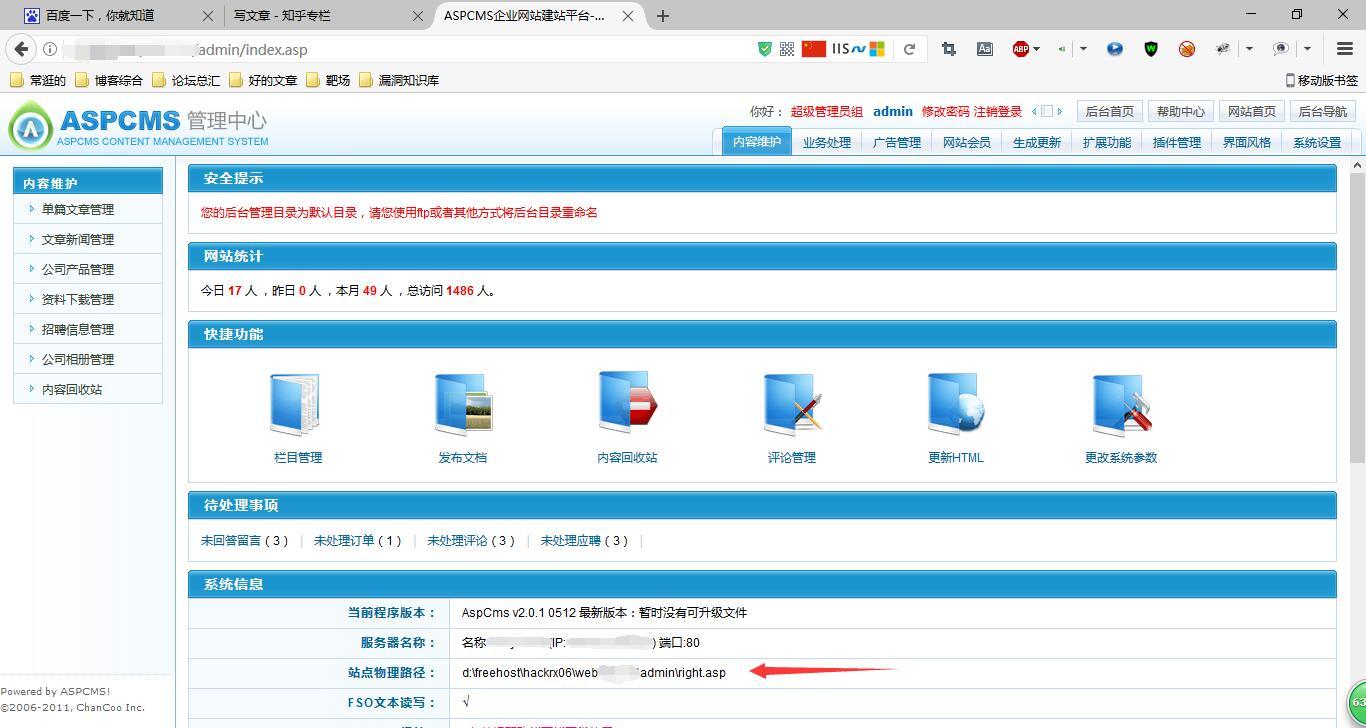This screenshot has height=728, width=1366.
Task: Open the 网站会员 main tab
Action: (967, 142)
